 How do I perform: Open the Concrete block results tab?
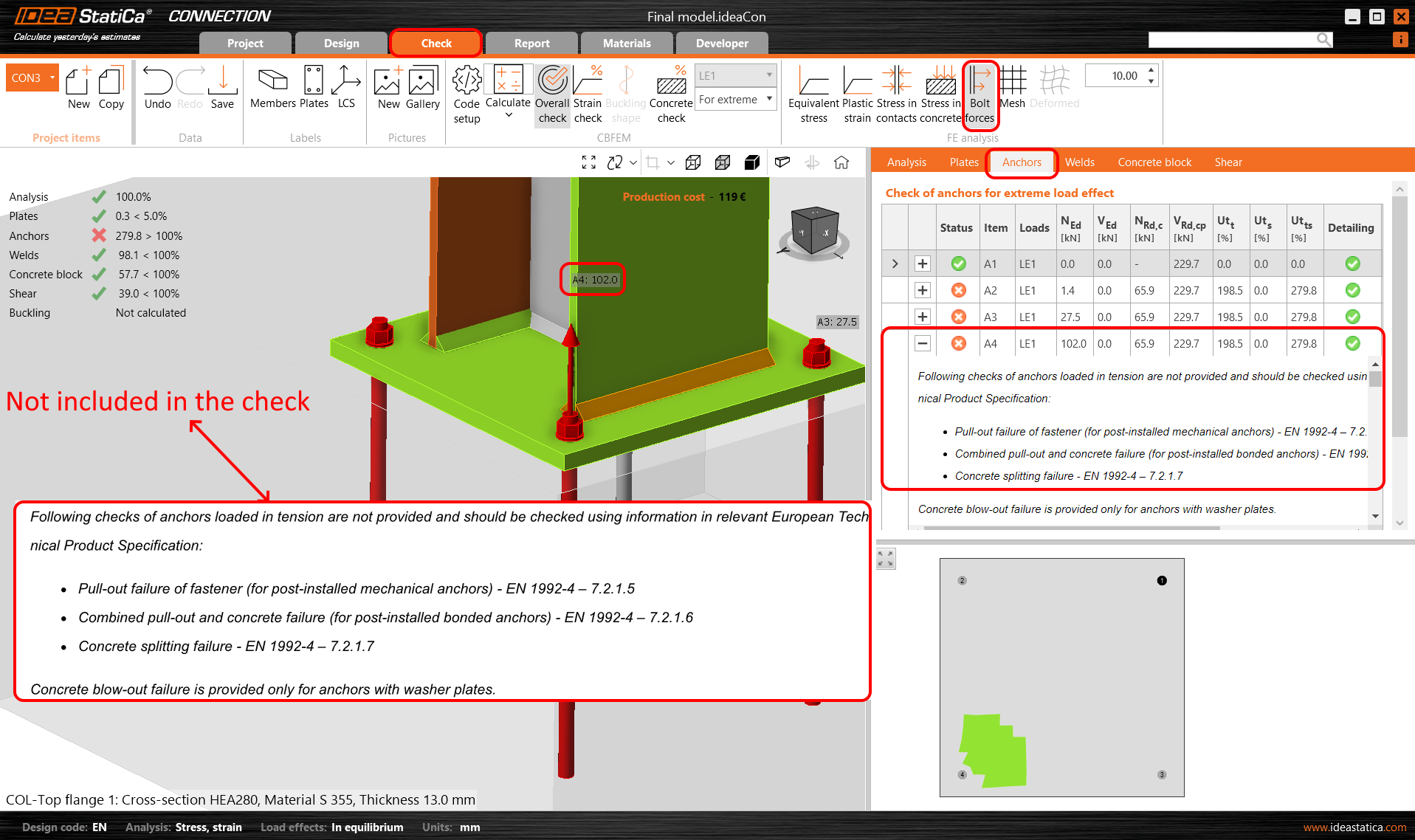[x=1154, y=162]
